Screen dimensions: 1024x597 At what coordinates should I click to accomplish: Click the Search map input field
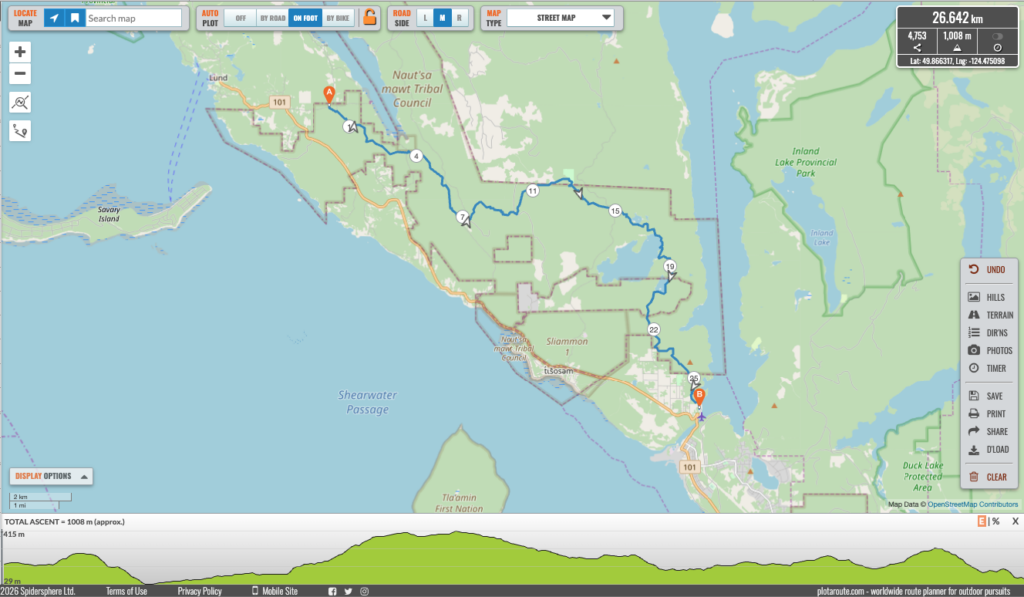tap(133, 18)
